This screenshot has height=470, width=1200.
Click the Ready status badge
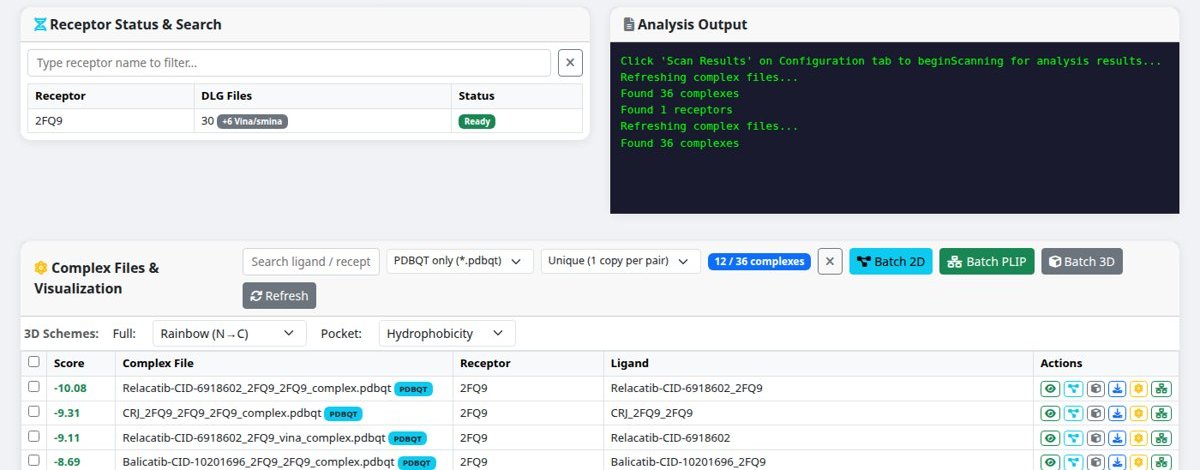pyautogui.click(x=476, y=121)
